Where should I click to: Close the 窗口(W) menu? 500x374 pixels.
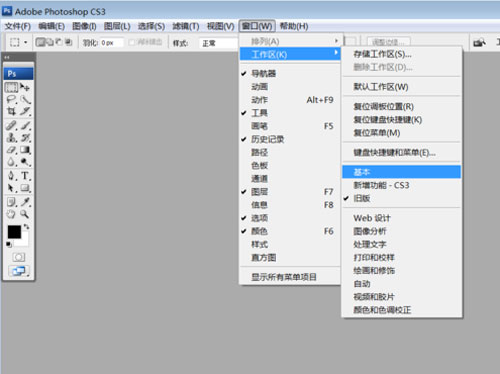tap(257, 26)
